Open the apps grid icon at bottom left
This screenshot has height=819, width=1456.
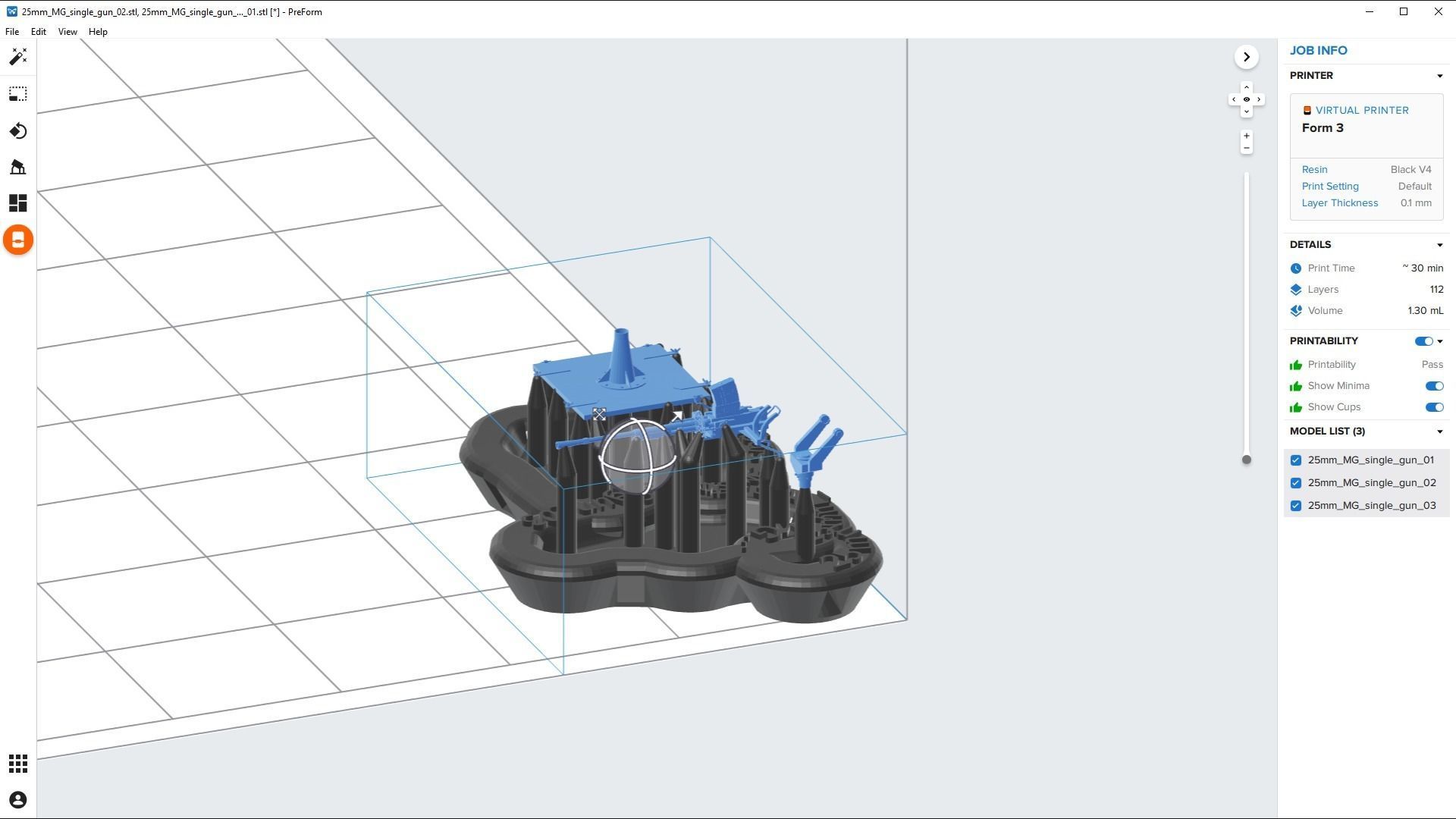point(18,764)
